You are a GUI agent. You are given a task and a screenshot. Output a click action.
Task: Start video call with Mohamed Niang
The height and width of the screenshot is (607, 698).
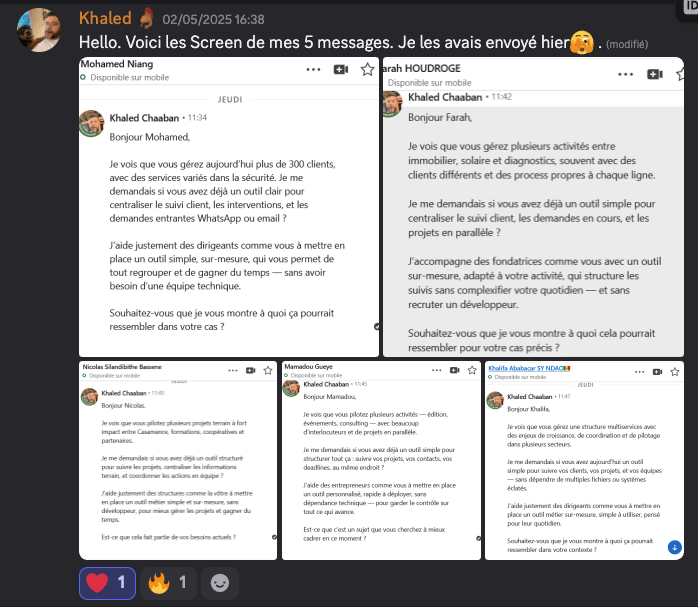pyautogui.click(x=341, y=69)
